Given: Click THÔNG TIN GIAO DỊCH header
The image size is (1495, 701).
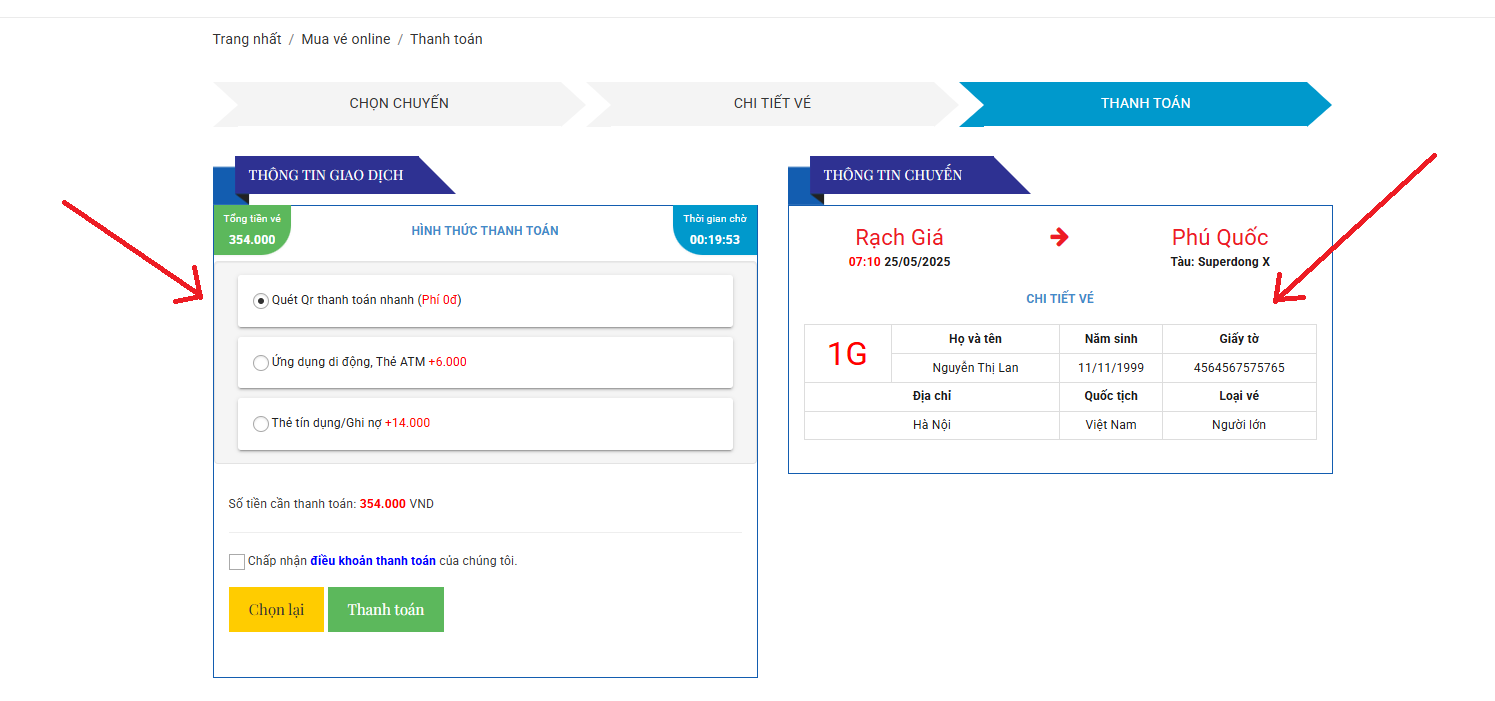Looking at the screenshot, I should click(326, 175).
